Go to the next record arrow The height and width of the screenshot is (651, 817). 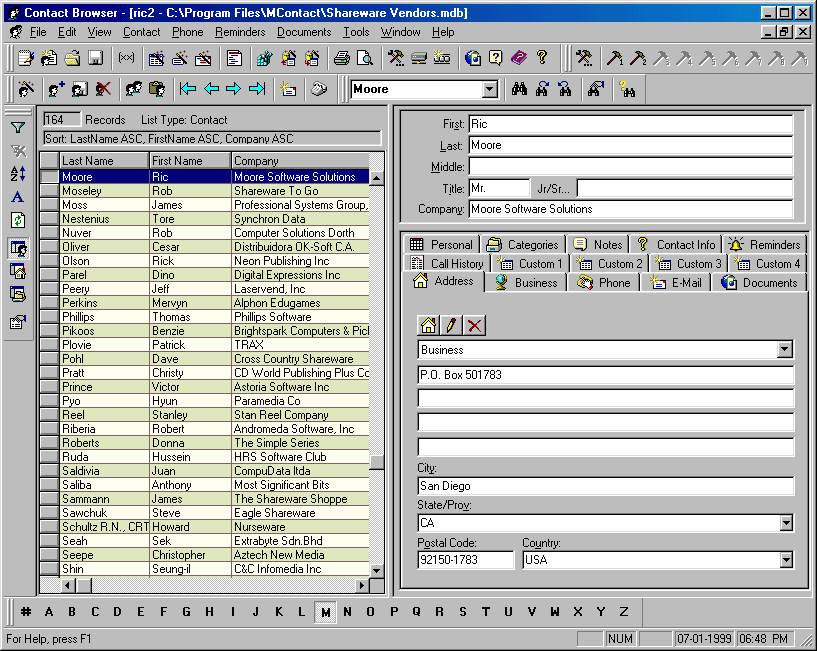pyautogui.click(x=234, y=89)
